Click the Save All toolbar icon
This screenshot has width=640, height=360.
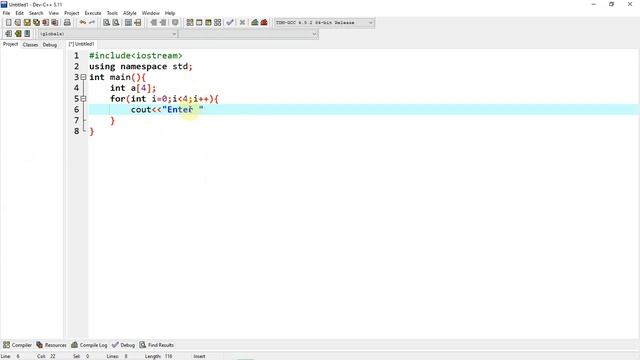tap(36, 22)
